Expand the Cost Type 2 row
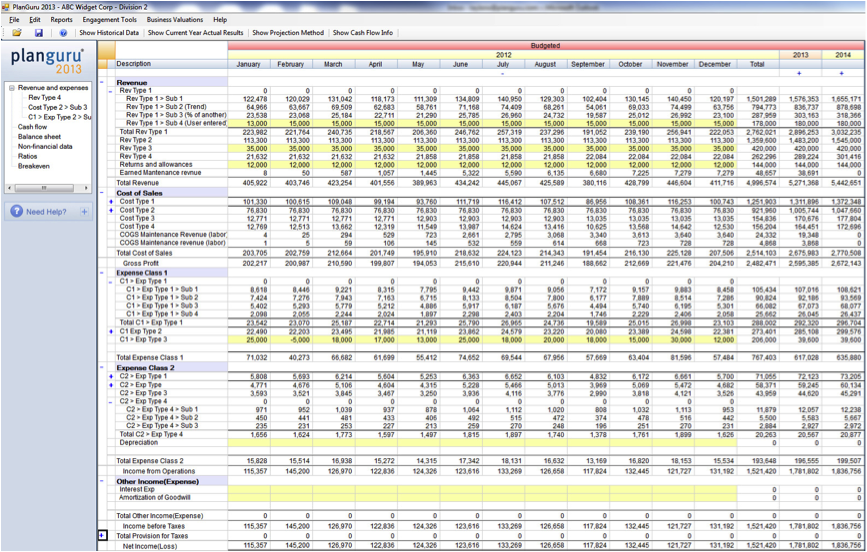This screenshot has width=867, height=552. pyautogui.click(x=111, y=210)
